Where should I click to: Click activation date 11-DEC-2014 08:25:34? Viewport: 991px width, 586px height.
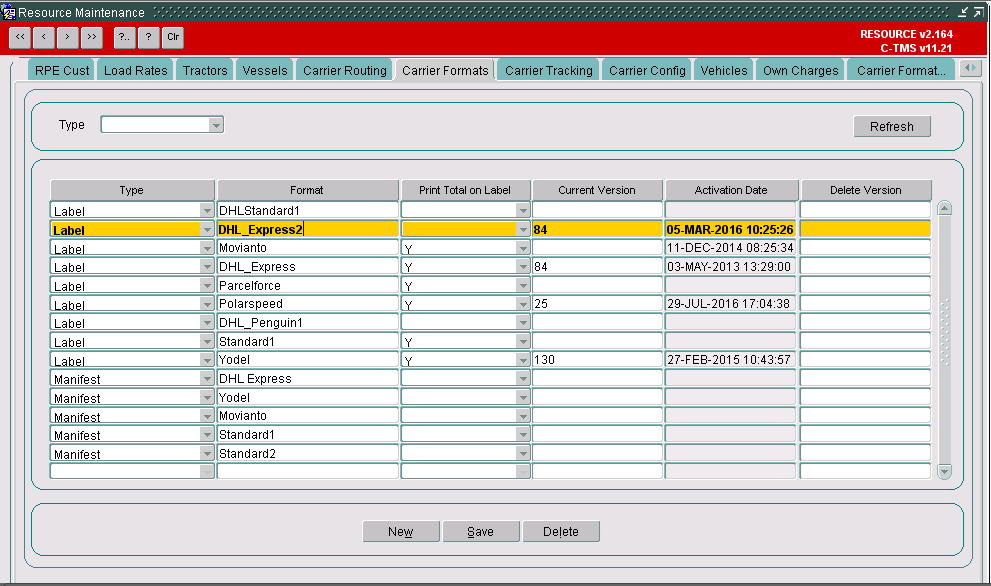pyautogui.click(x=731, y=248)
